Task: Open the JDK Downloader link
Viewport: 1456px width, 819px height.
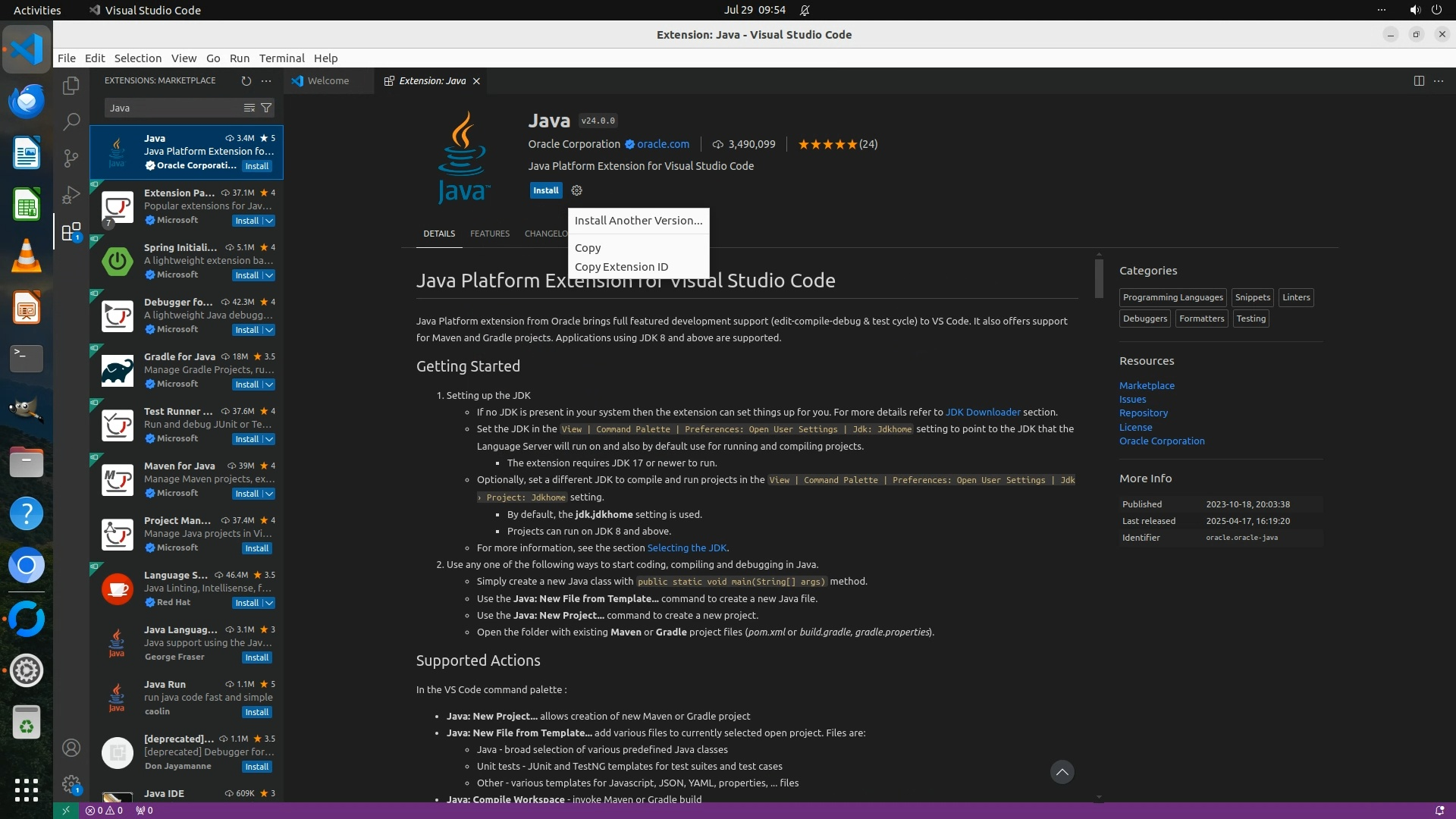Action: click(x=982, y=412)
